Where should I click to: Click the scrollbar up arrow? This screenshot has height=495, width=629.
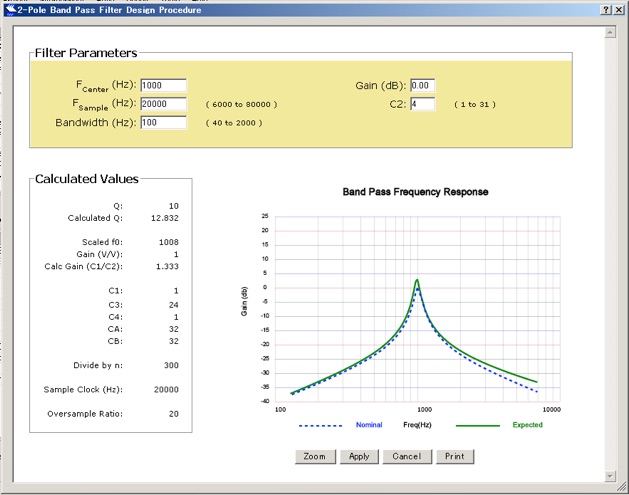pos(610,32)
